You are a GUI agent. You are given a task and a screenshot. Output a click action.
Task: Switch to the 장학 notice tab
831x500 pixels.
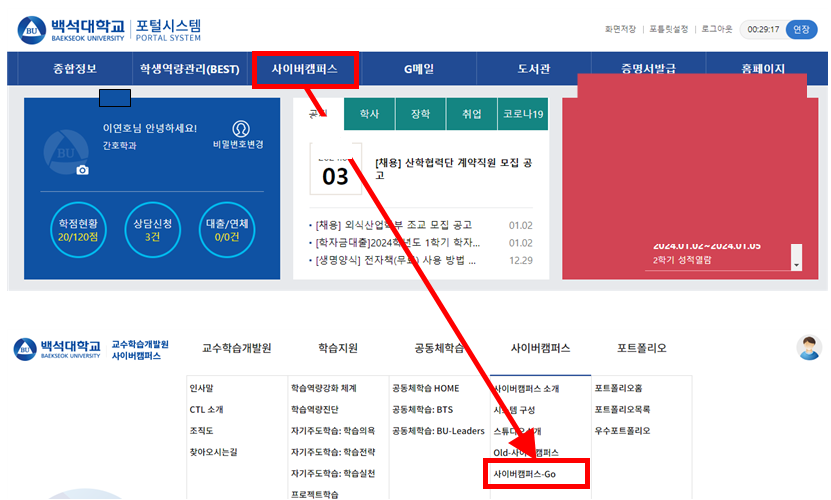421,114
